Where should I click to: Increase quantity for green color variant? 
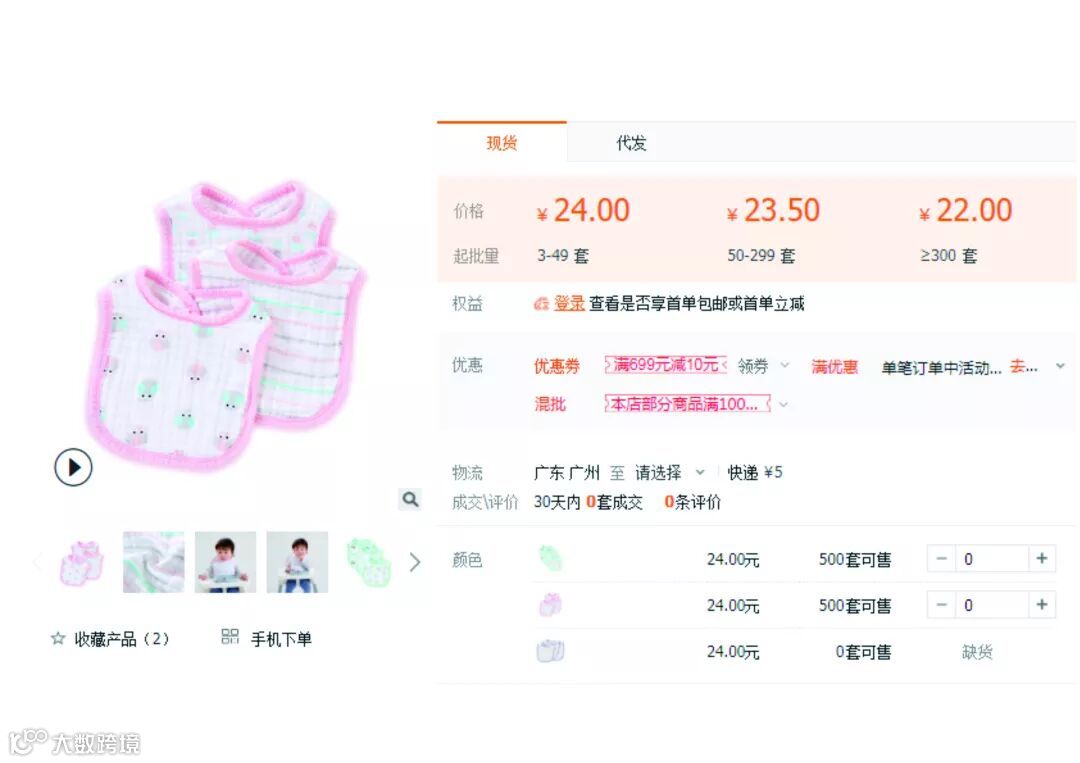[x=1041, y=558]
